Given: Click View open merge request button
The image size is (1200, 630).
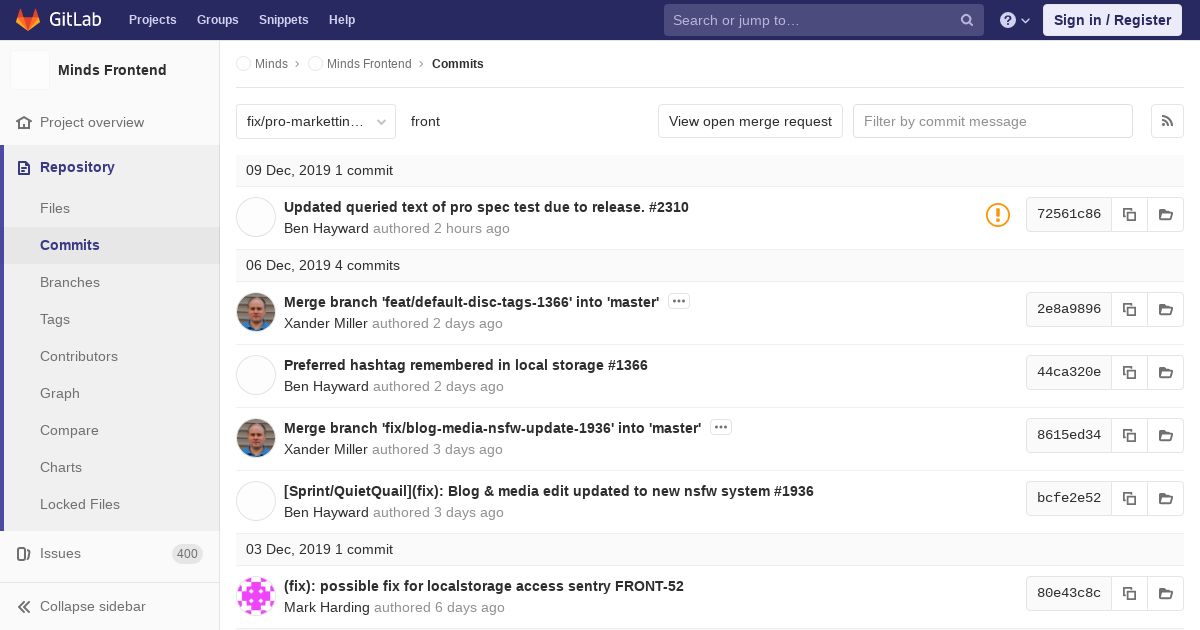Looking at the screenshot, I should (750, 121).
